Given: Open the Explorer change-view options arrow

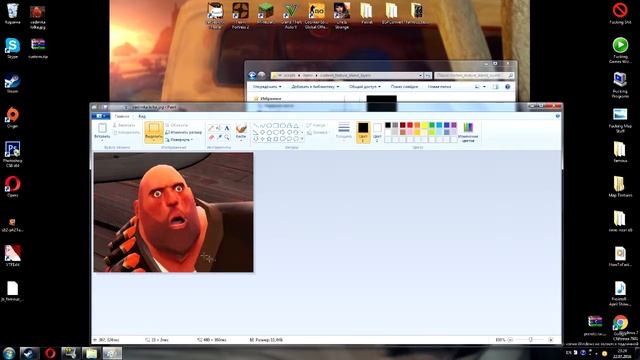Looking at the screenshot, I should click(x=484, y=87).
